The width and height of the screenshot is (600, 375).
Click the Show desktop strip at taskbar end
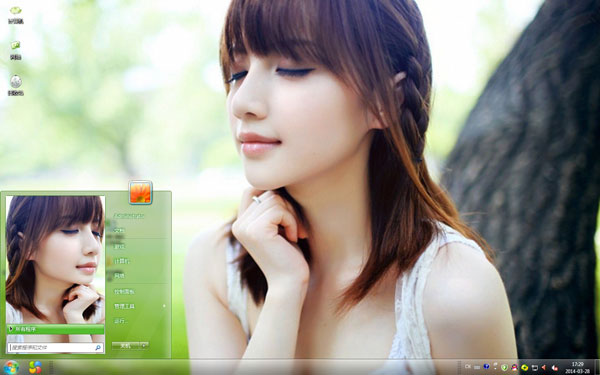[597, 367]
